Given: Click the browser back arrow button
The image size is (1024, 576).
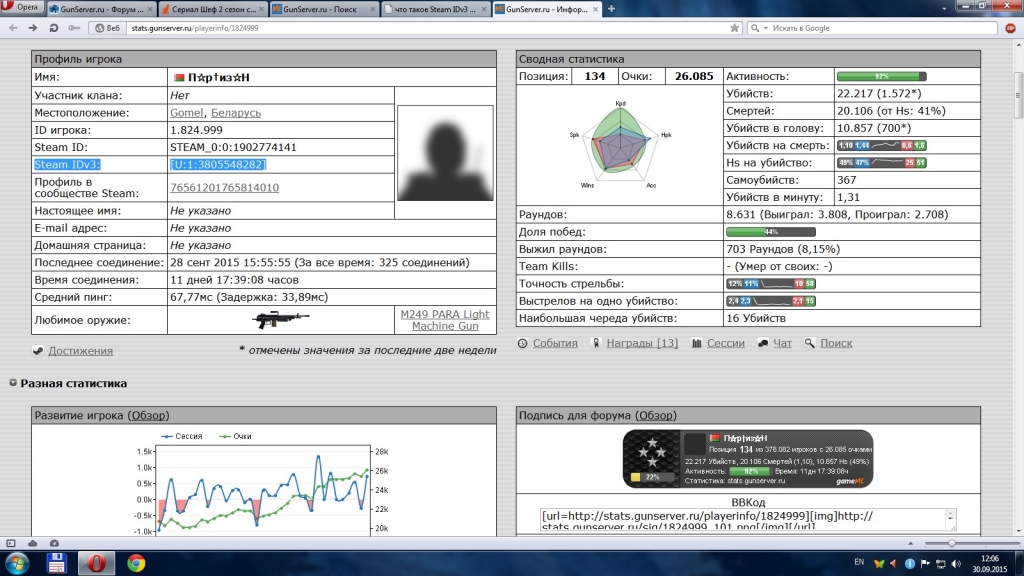Looking at the screenshot, I should 12,28.
